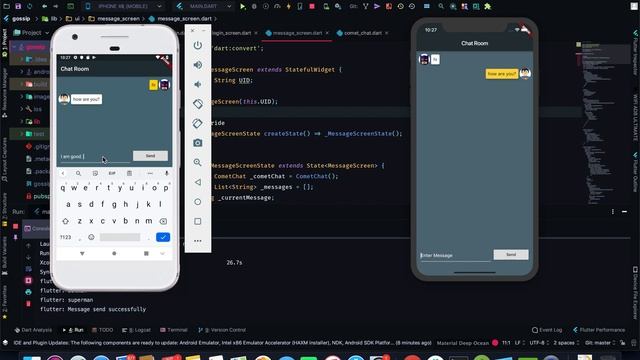This screenshot has height=360, width=640.
Task: Click Send button on iPhone simulator
Action: click(x=511, y=254)
